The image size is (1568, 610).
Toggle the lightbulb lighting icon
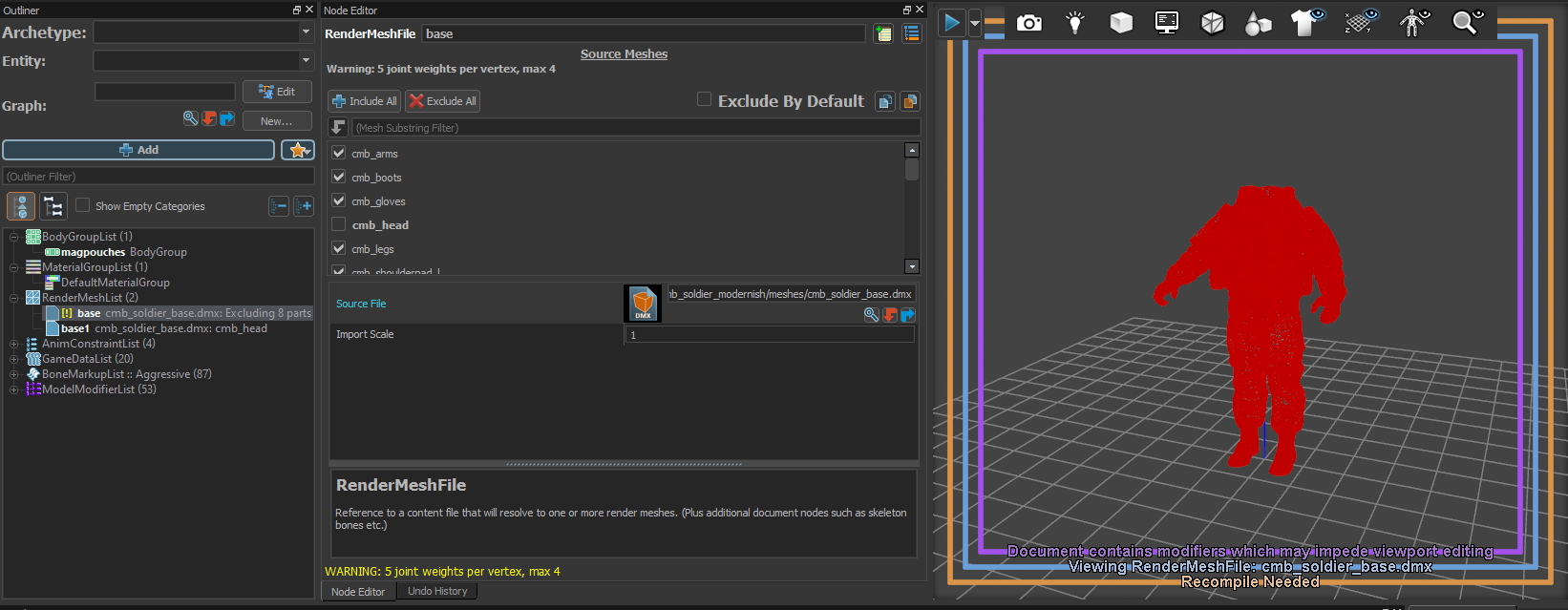(1074, 22)
